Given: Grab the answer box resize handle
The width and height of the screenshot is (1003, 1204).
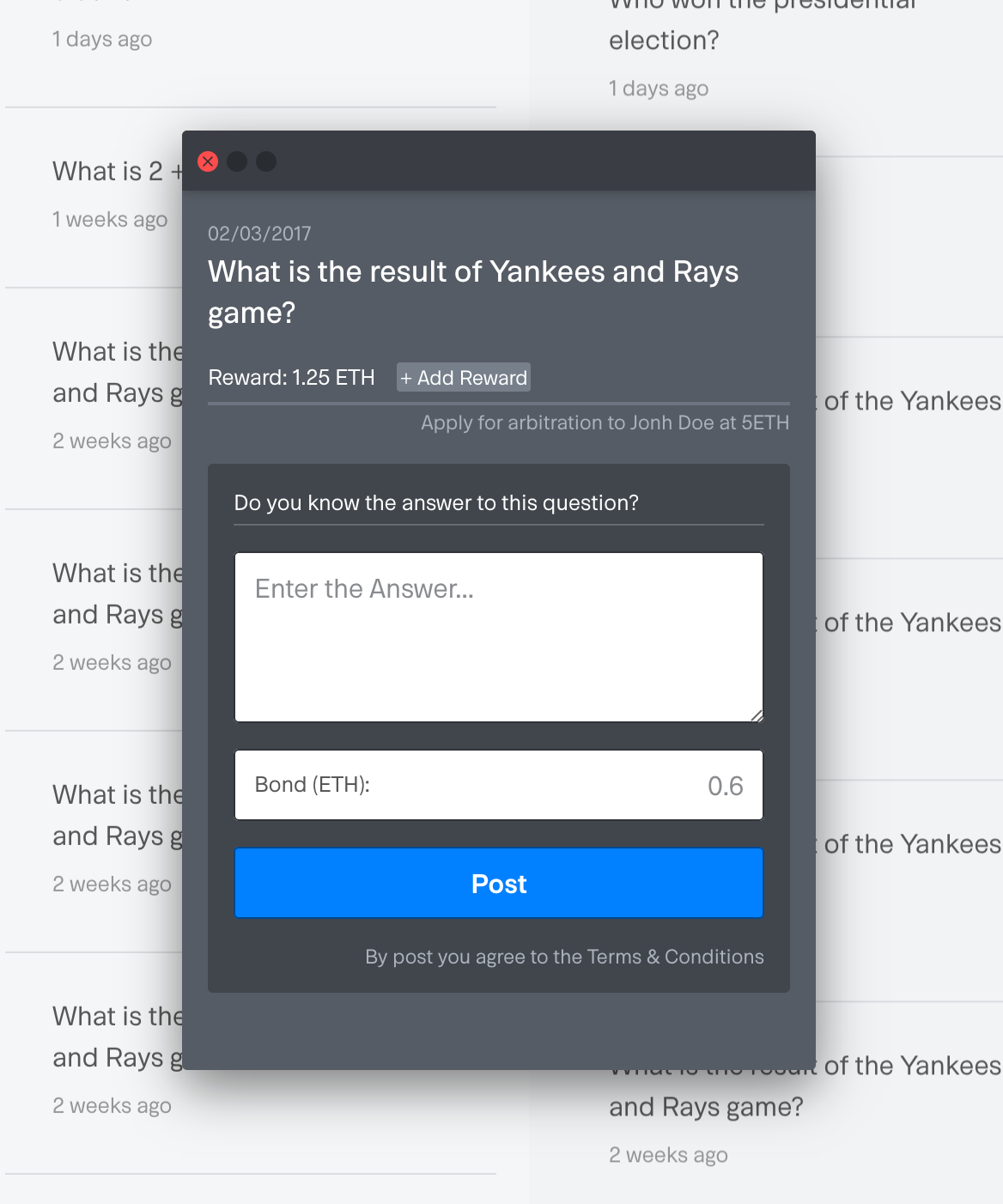Looking at the screenshot, I should pos(757,715).
